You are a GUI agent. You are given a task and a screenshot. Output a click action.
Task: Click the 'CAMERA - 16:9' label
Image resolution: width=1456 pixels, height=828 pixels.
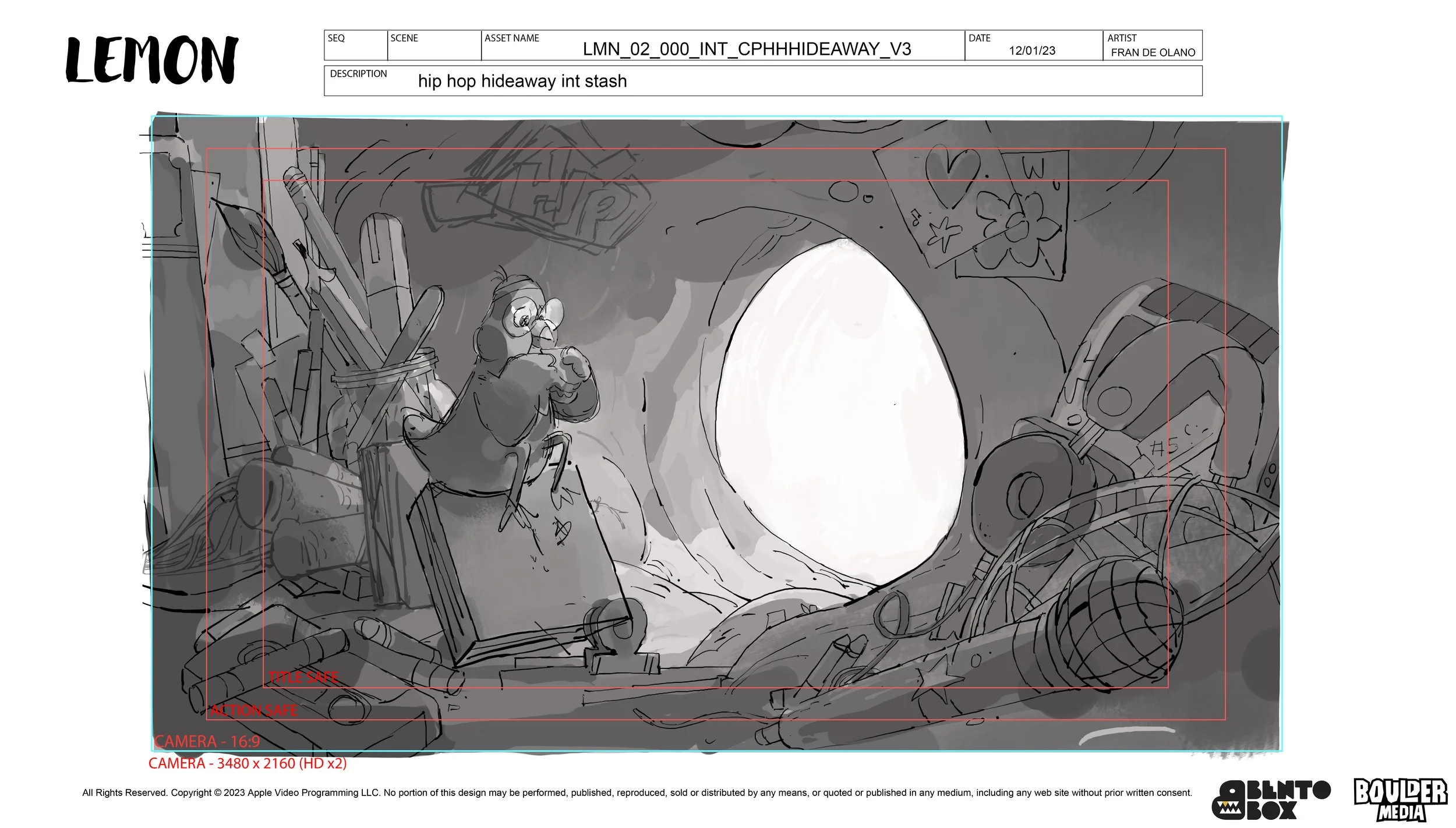(207, 741)
